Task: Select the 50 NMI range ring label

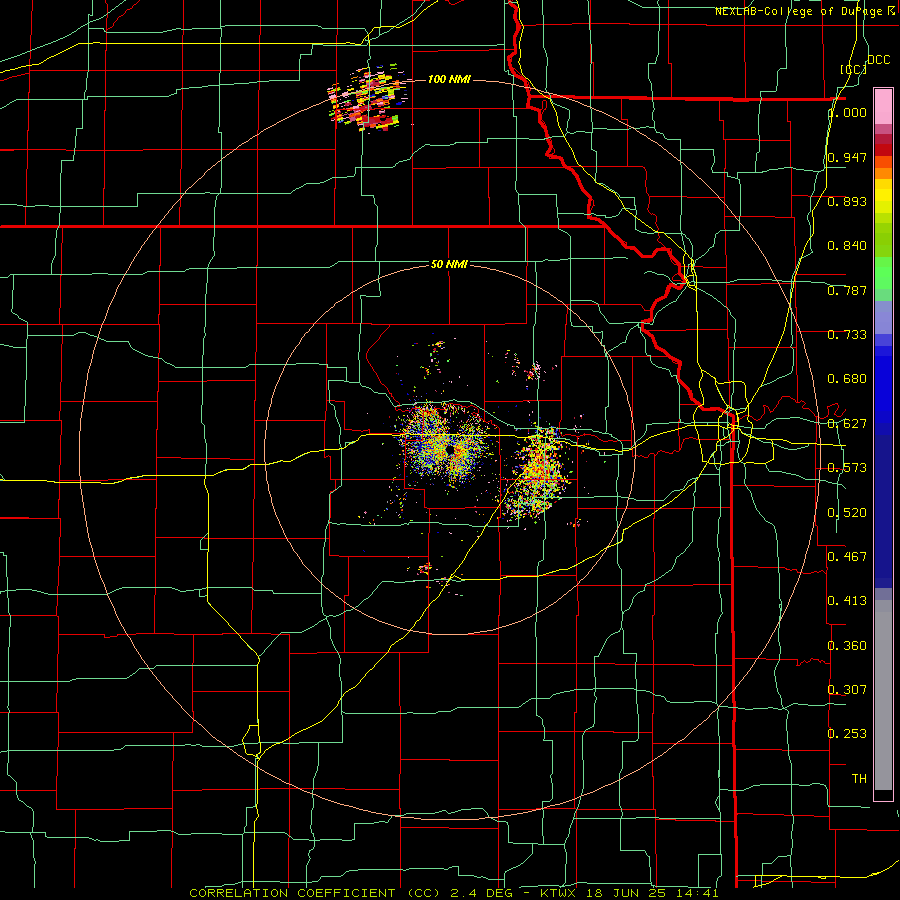Action: pos(449,264)
